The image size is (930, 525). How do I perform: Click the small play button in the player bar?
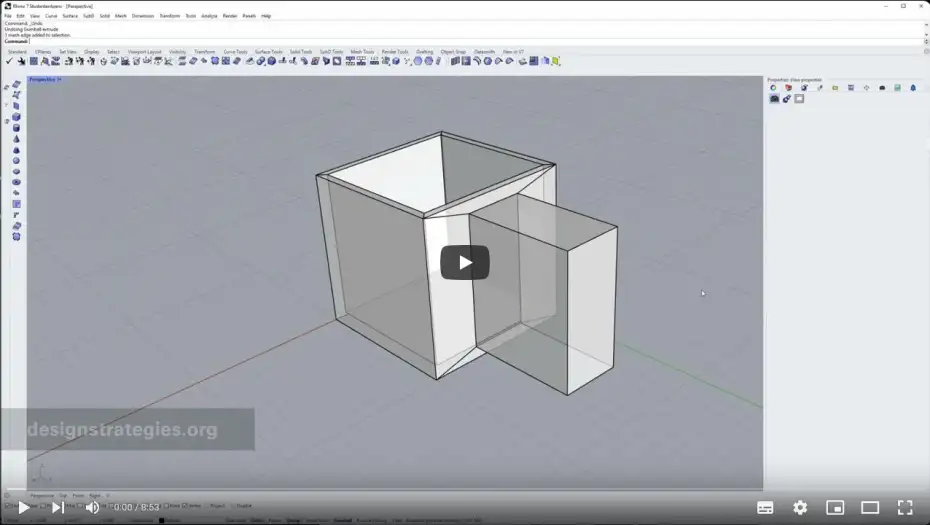[24, 507]
